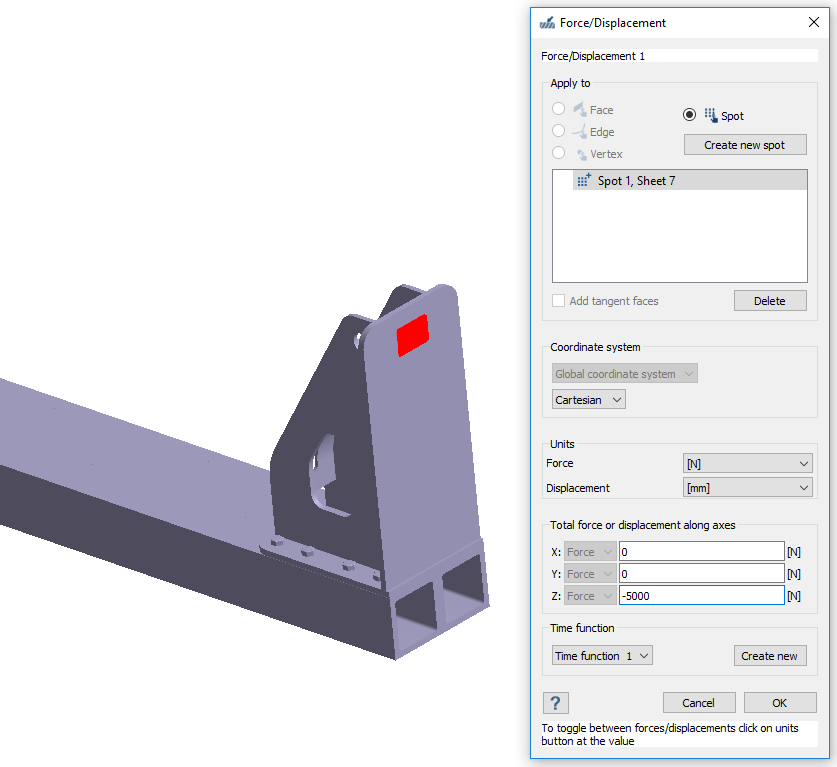
Task: Click the Force/Displacement dialog title icon
Action: coord(547,22)
